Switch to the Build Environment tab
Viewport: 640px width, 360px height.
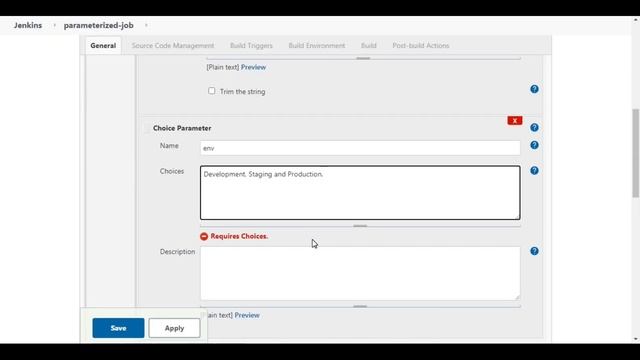coord(317,46)
